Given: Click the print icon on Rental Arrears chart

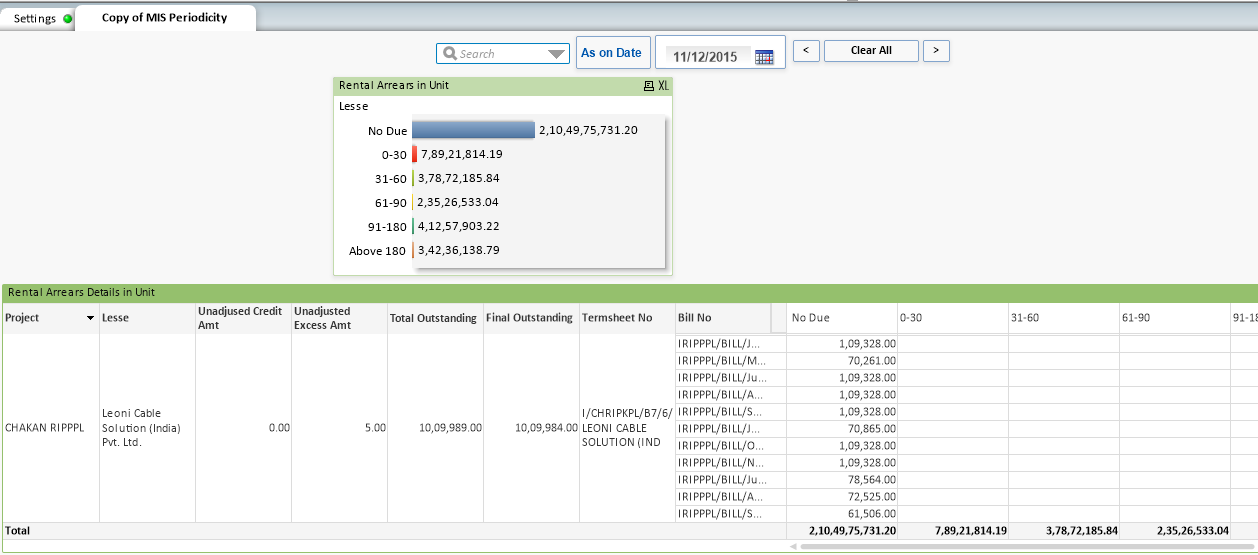Looking at the screenshot, I should [648, 86].
